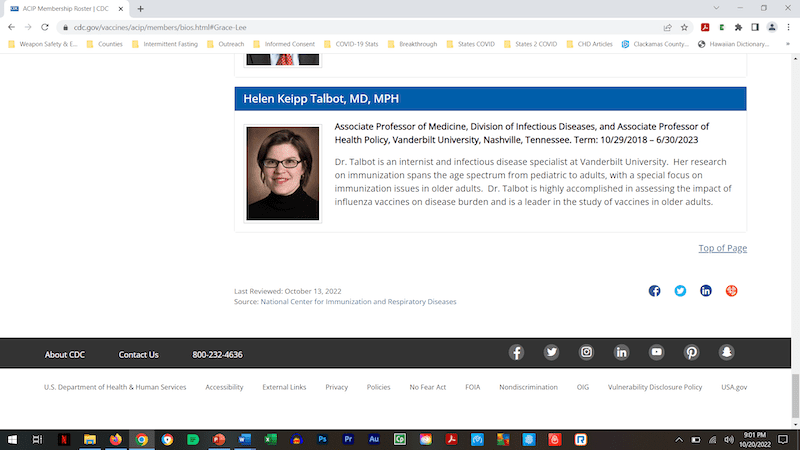800x450 pixels.
Task: Open Counties bookmark folder
Action: tap(105, 44)
